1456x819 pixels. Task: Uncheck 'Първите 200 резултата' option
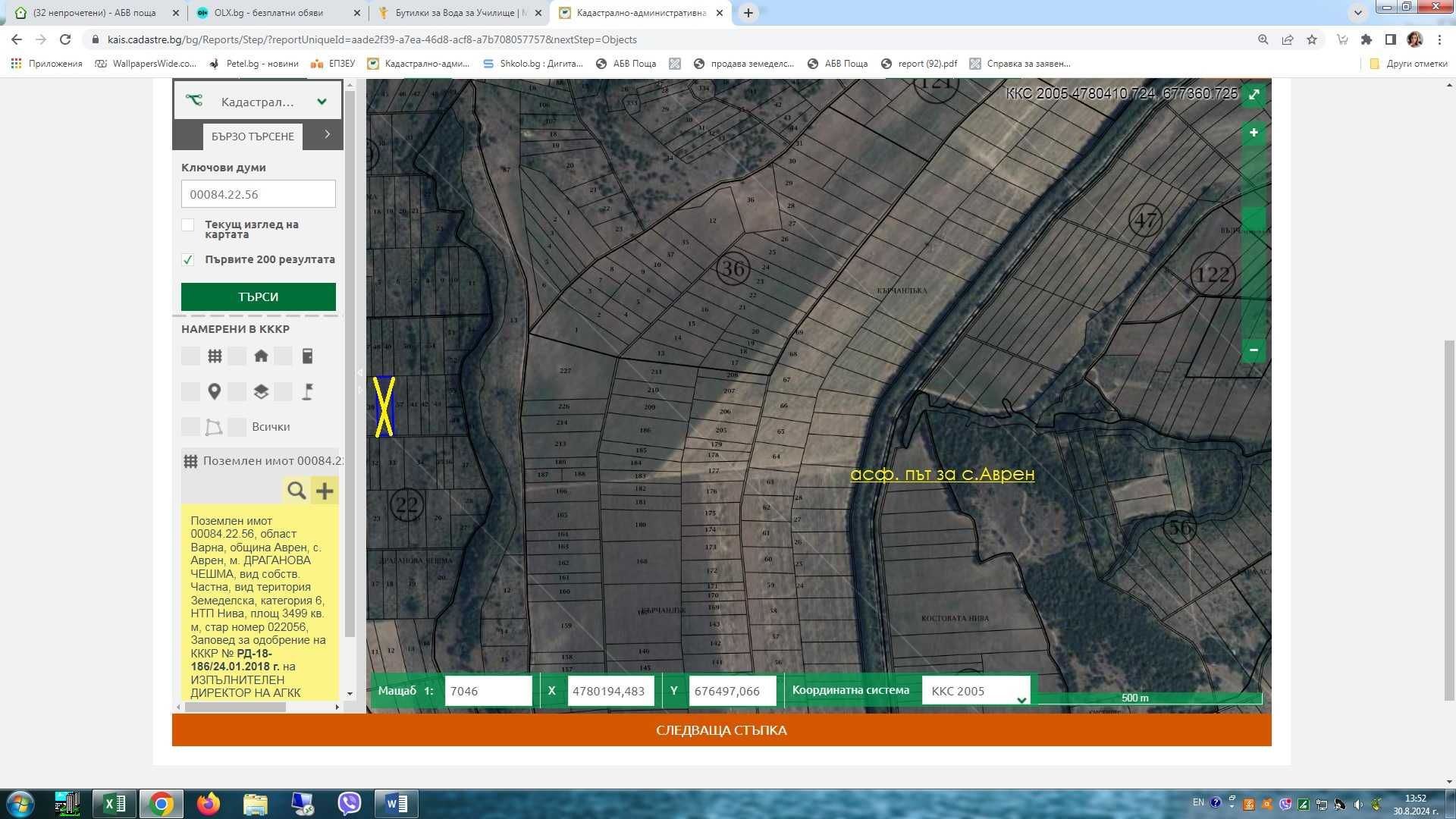click(x=188, y=259)
